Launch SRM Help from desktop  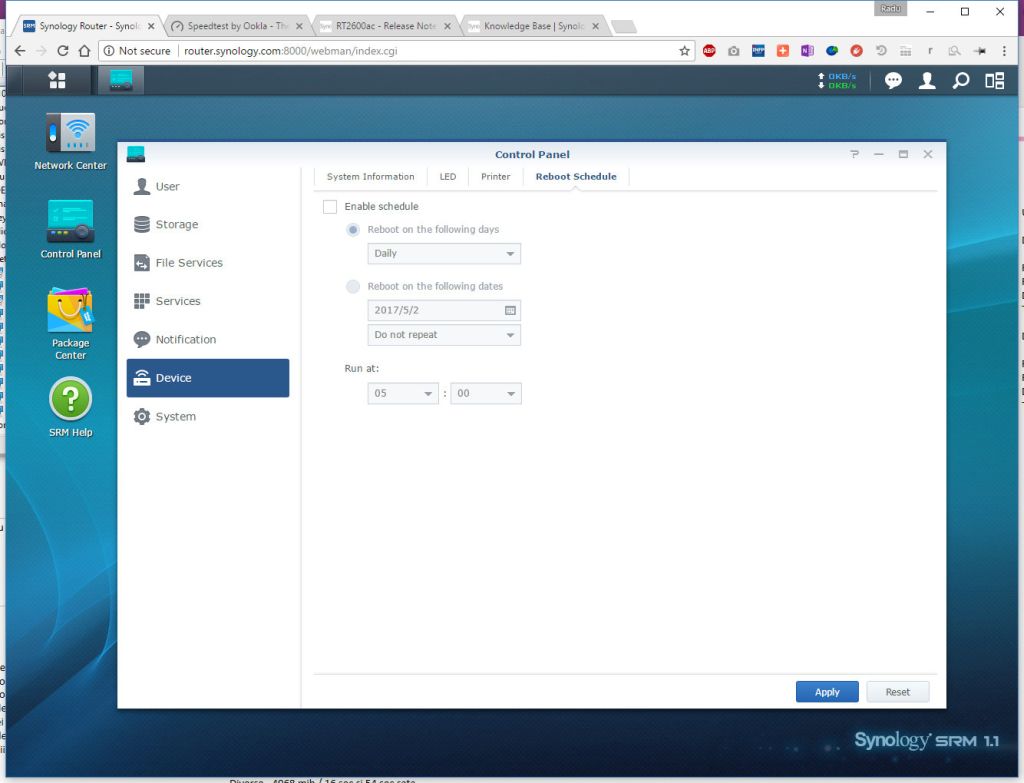coord(70,400)
